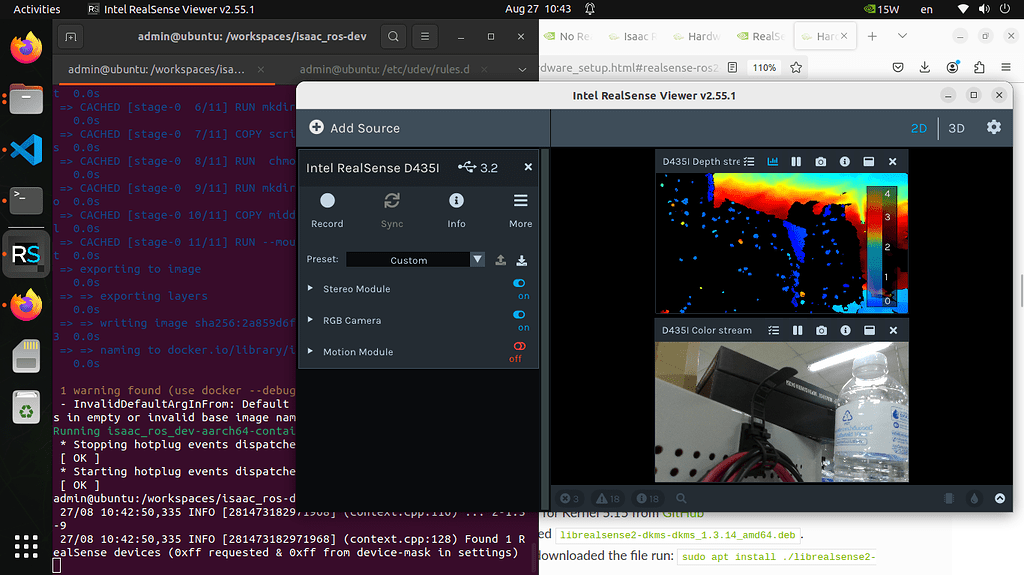The width and height of the screenshot is (1024, 575).
Task: Toggle RGB Camera off
Action: click(519, 314)
